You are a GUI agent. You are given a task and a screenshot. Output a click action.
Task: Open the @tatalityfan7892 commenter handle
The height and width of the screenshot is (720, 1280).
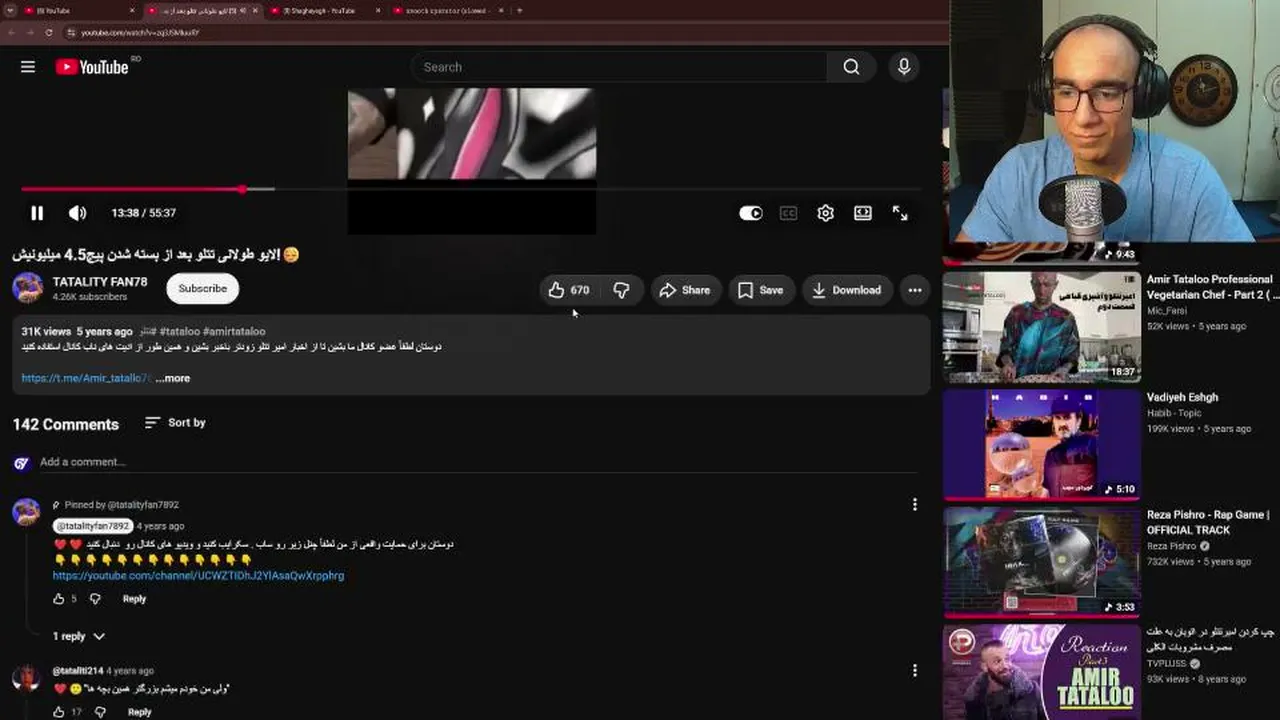tap(92, 526)
